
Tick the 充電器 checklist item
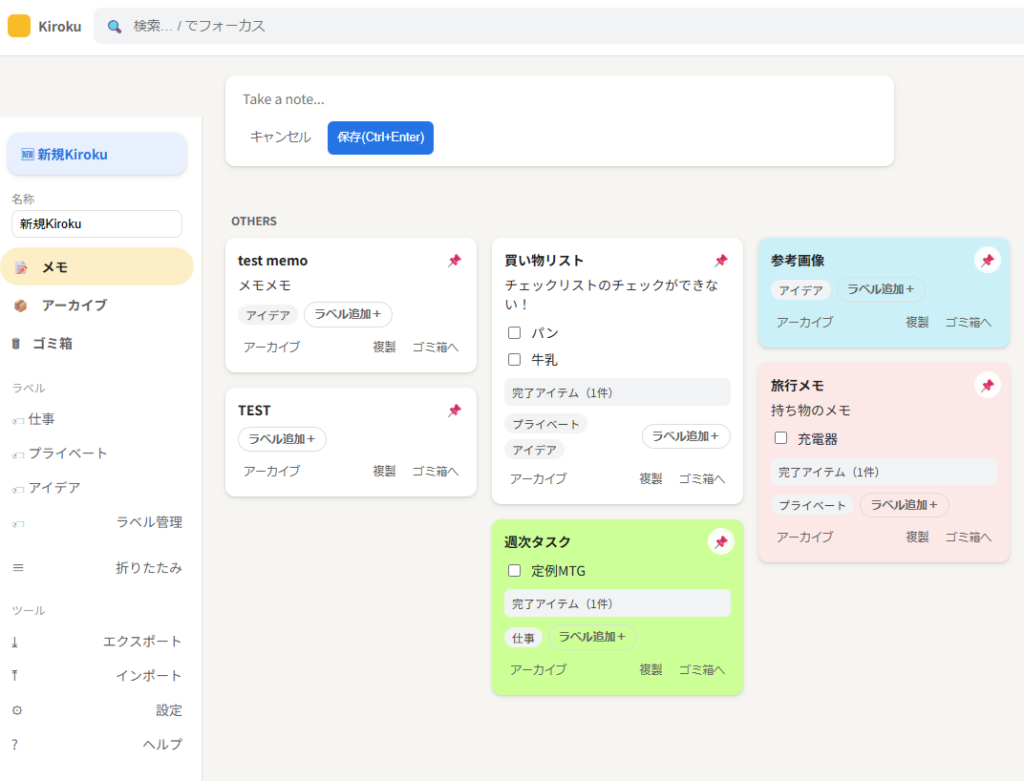[x=781, y=438]
